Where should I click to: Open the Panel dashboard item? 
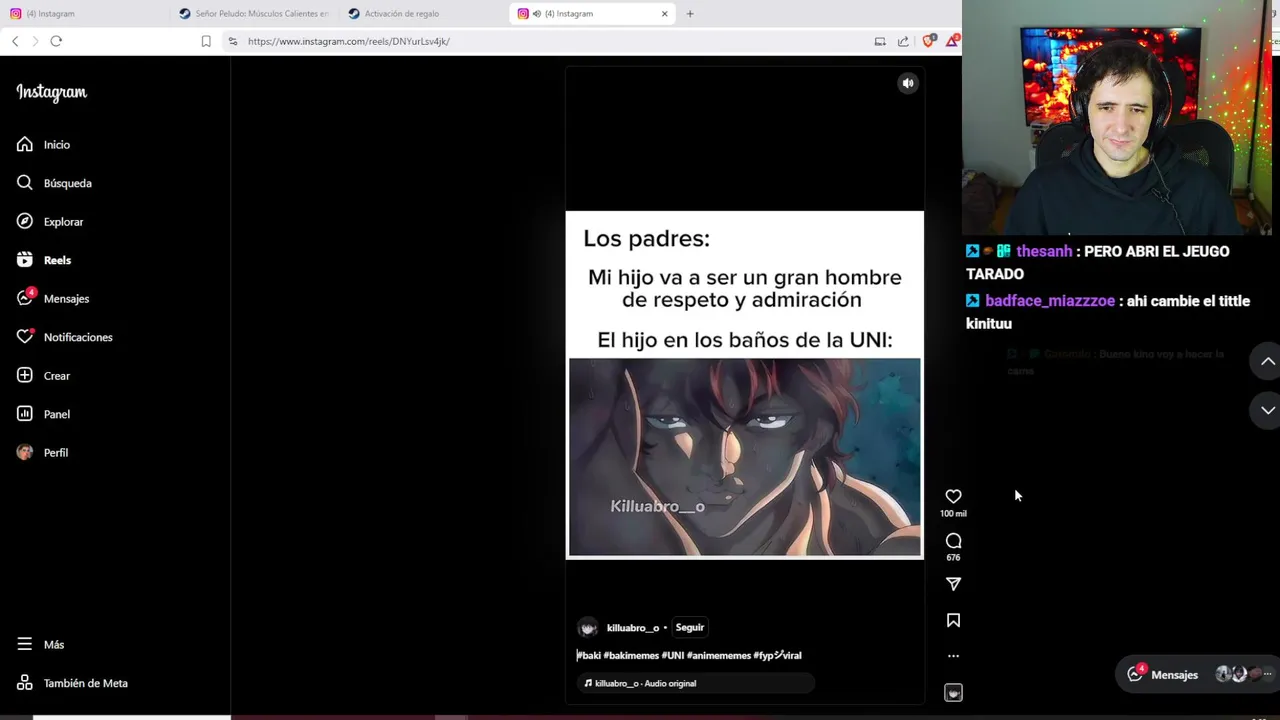(x=43, y=414)
